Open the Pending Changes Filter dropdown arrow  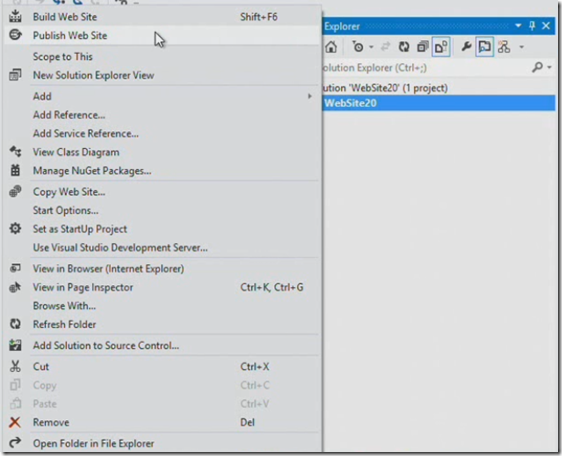(371, 47)
